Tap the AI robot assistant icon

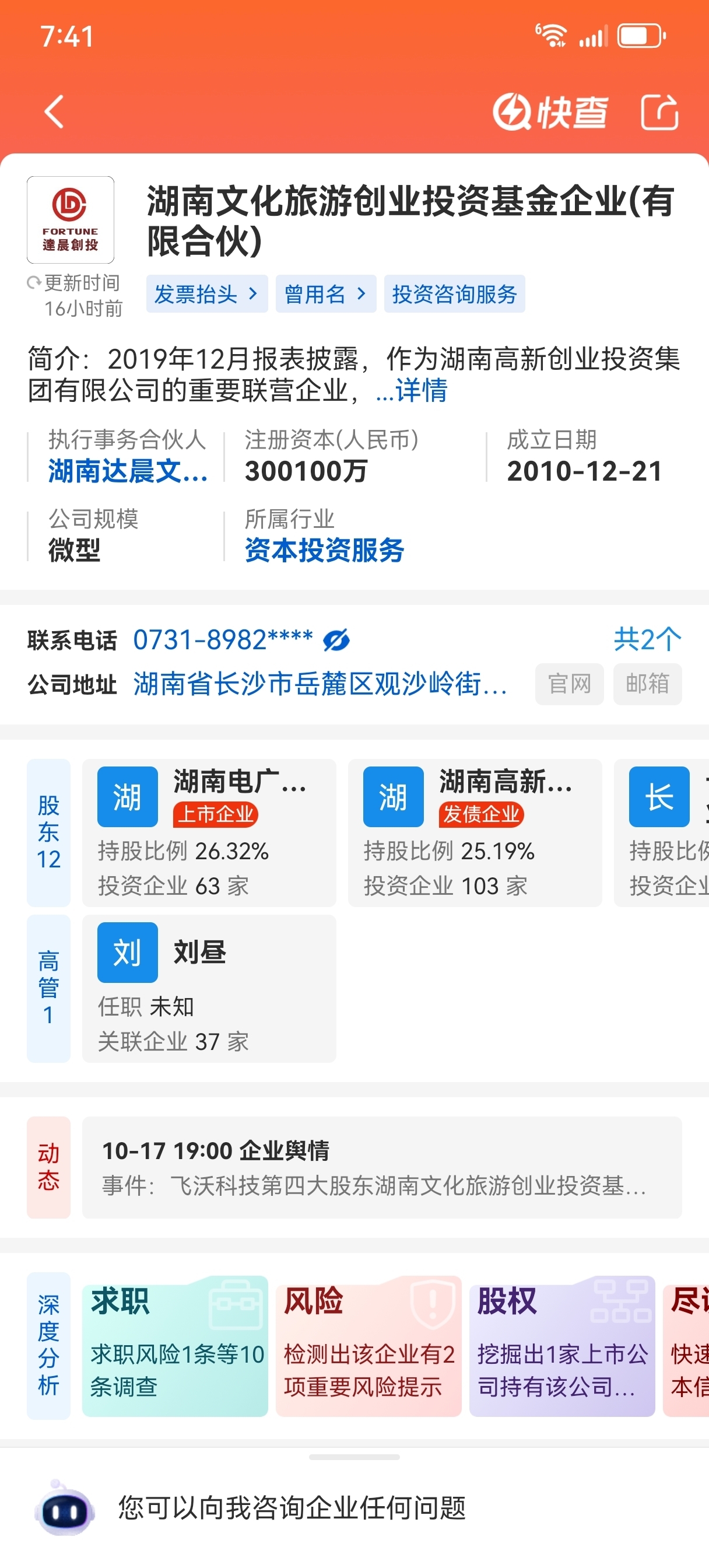pyautogui.click(x=65, y=1508)
